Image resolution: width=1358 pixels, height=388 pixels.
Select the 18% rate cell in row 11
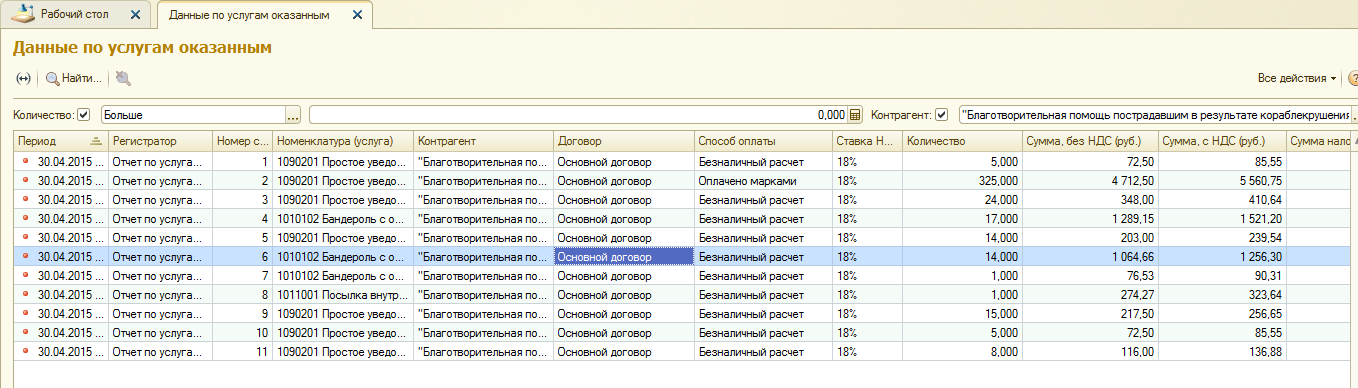coord(867,351)
